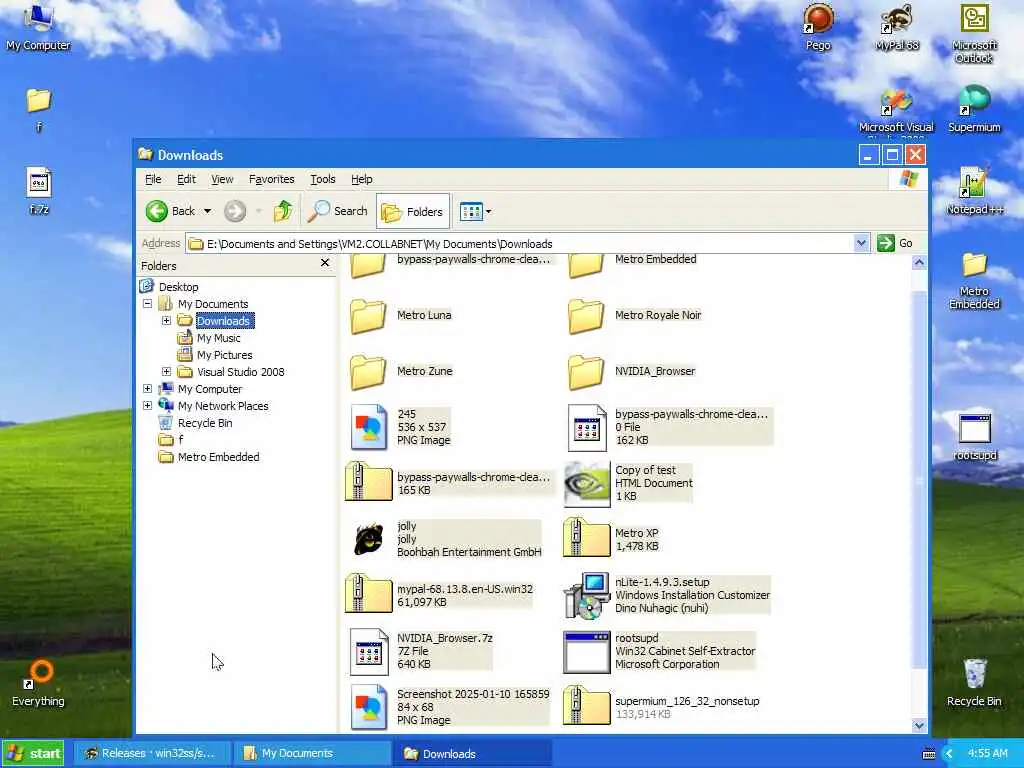The height and width of the screenshot is (768, 1024).
Task: Open the Favorites menu
Action: 271,179
